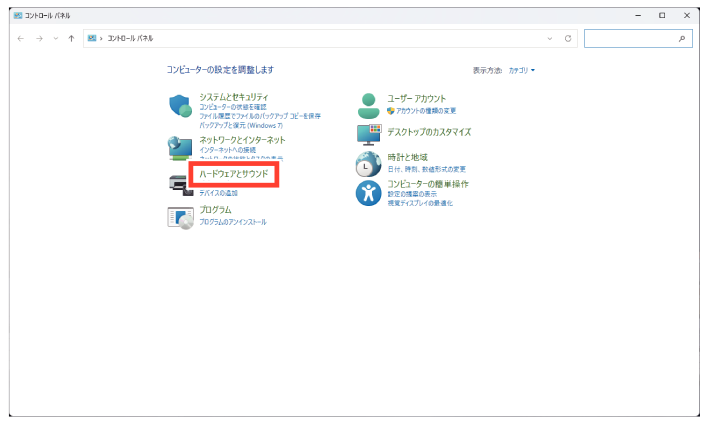Click the search magnifier icon
The image size is (708, 424).
[x=682, y=39]
